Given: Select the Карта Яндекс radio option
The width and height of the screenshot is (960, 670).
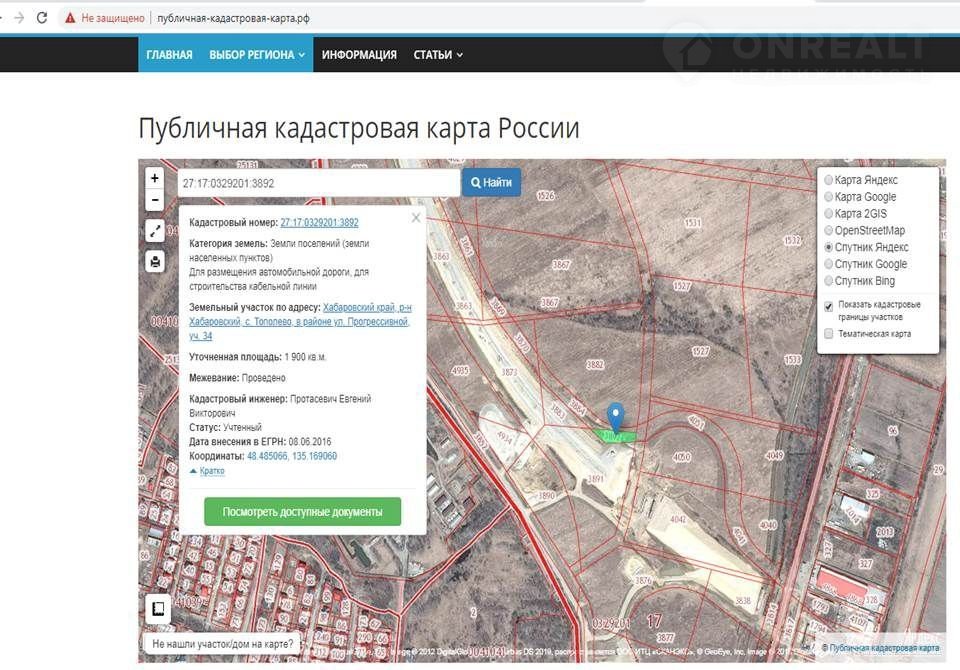Looking at the screenshot, I should 828,180.
